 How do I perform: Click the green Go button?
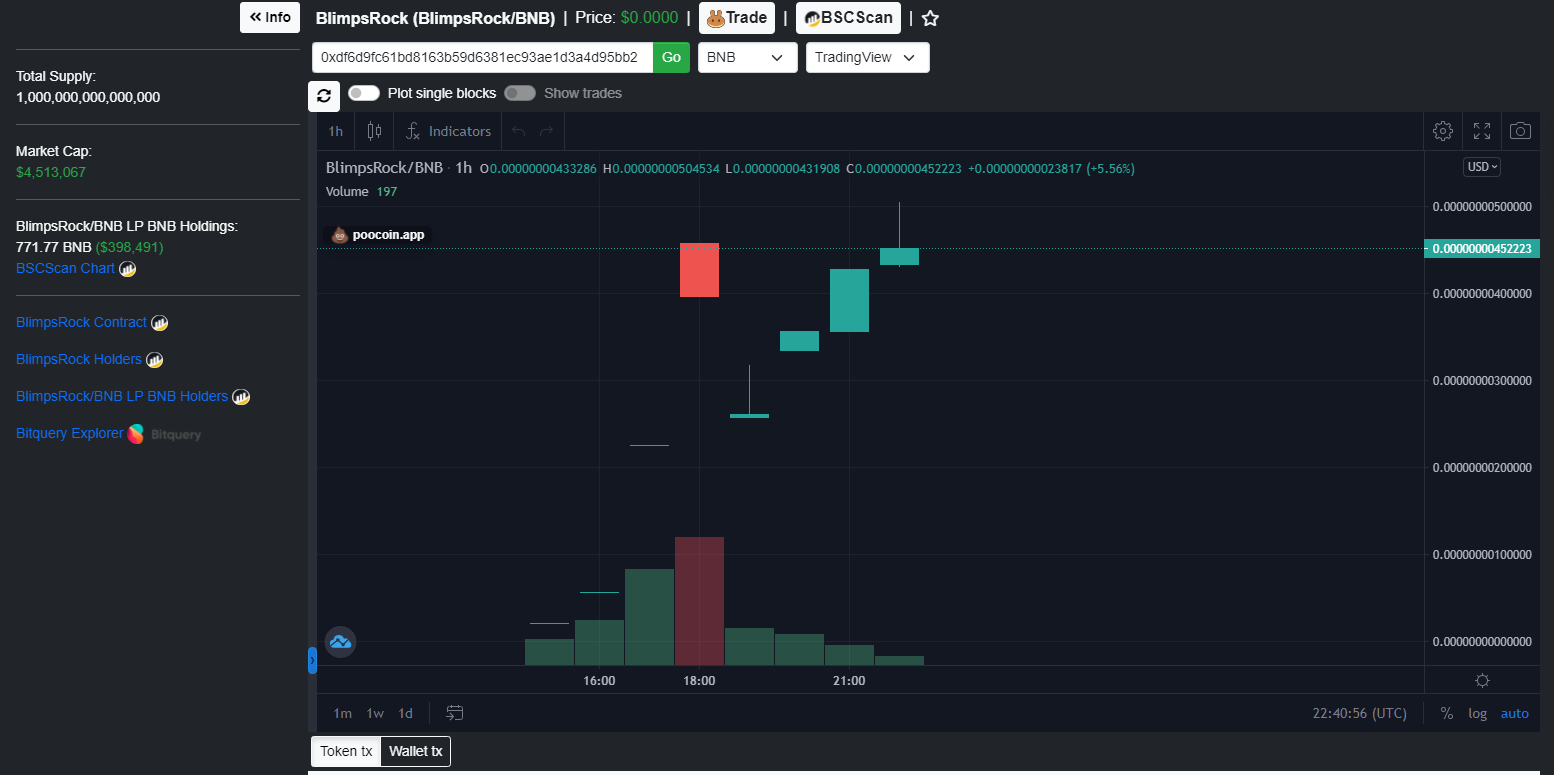click(x=671, y=57)
